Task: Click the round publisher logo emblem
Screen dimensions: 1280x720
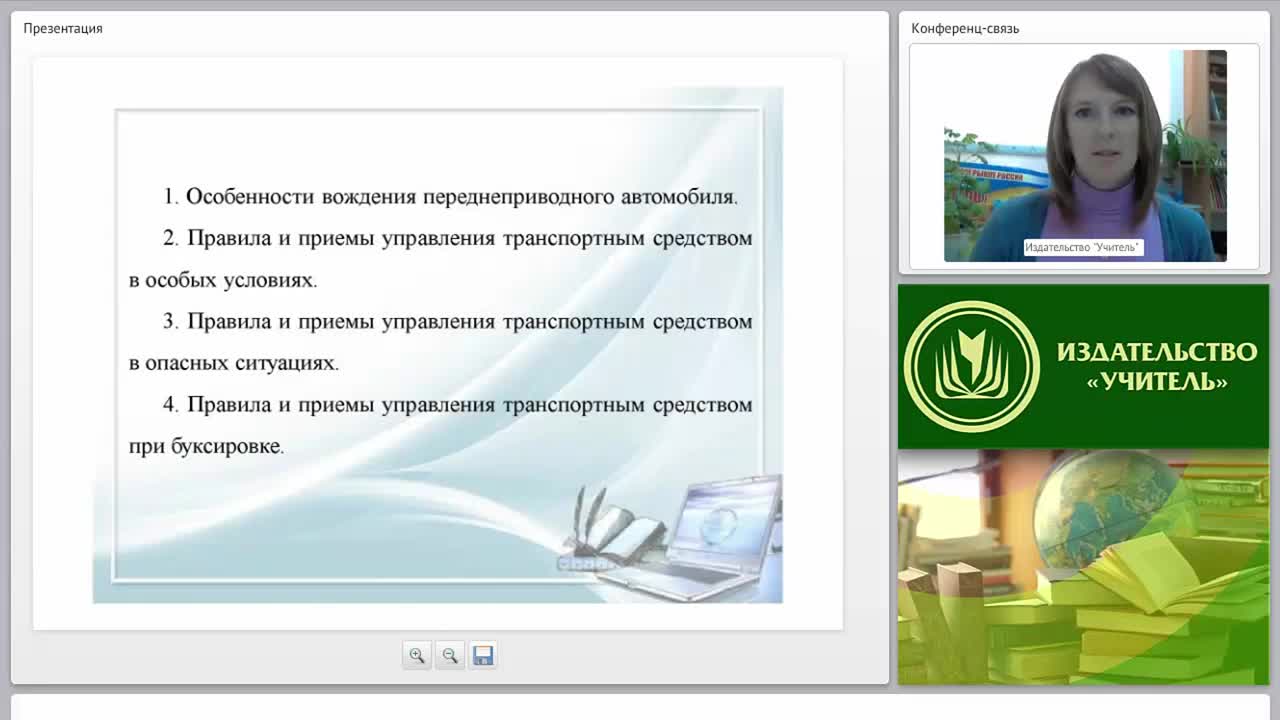Action: pos(971,366)
